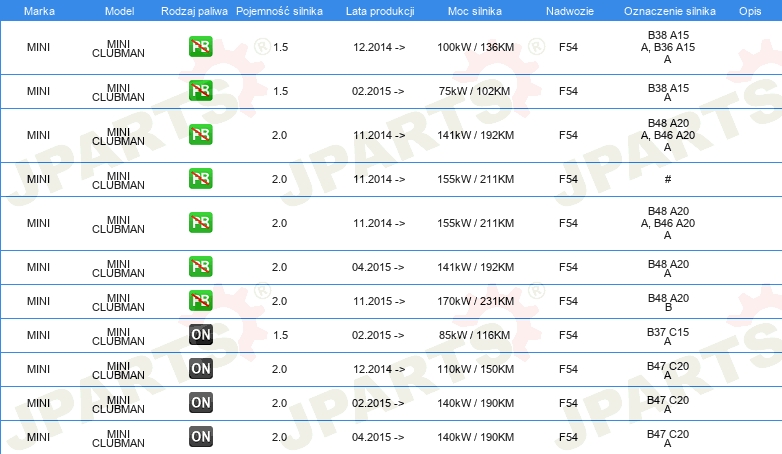This screenshot has height=454, width=782.
Task: Select the 170kW / 231KM power cell
Action: tap(475, 301)
